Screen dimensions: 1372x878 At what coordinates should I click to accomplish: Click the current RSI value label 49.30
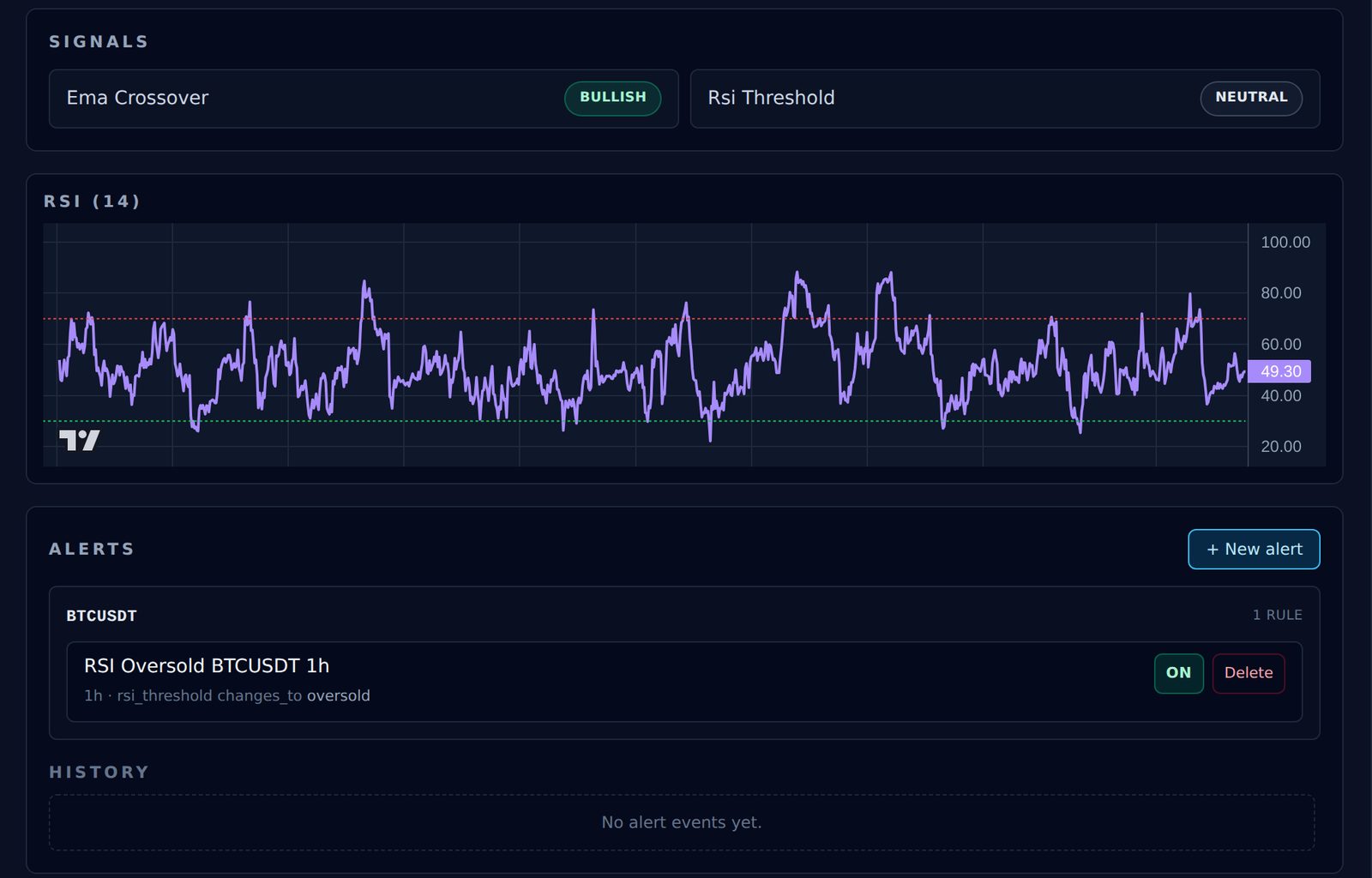pos(1280,371)
